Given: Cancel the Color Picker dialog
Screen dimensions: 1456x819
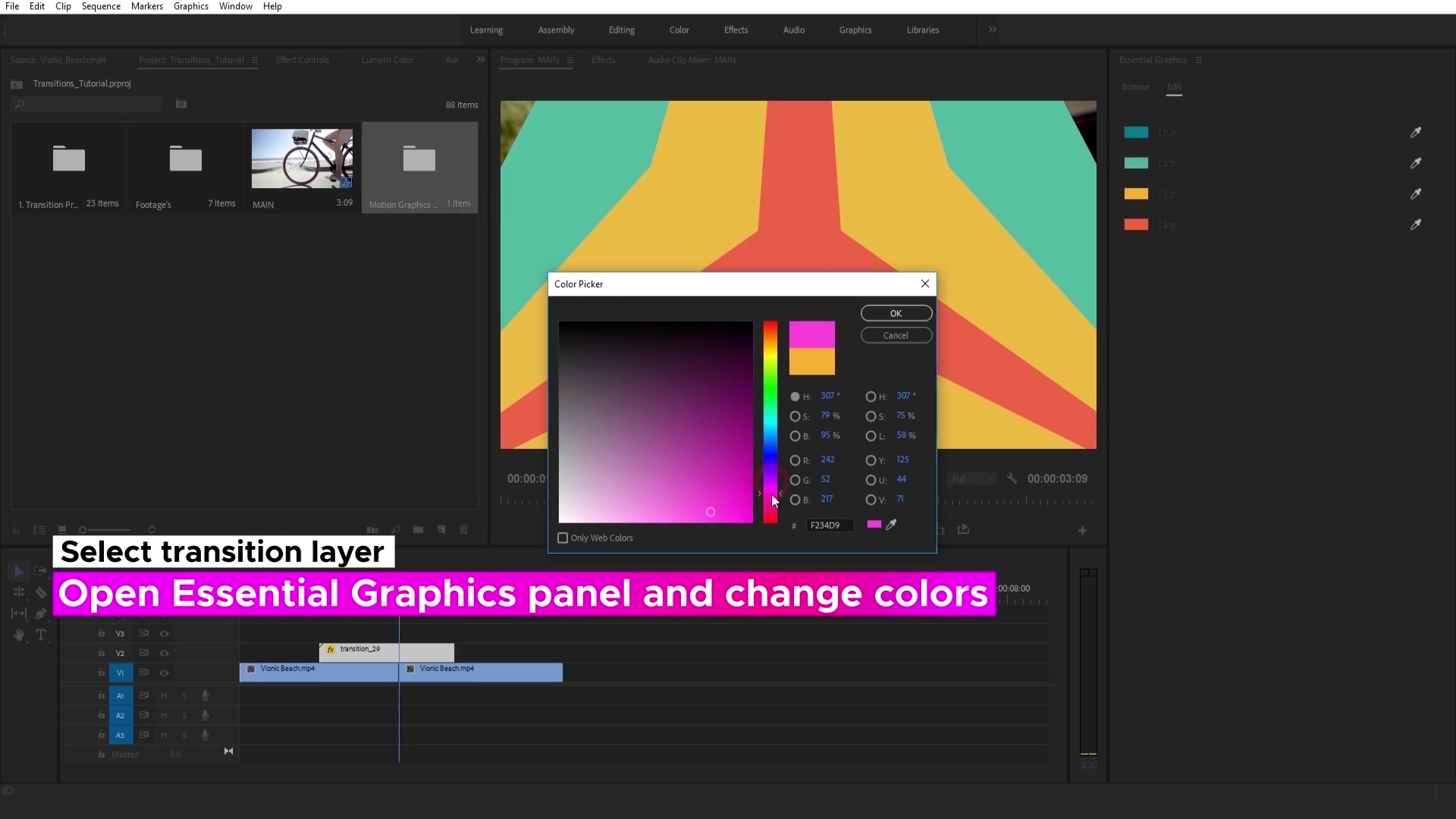Looking at the screenshot, I should (x=896, y=335).
